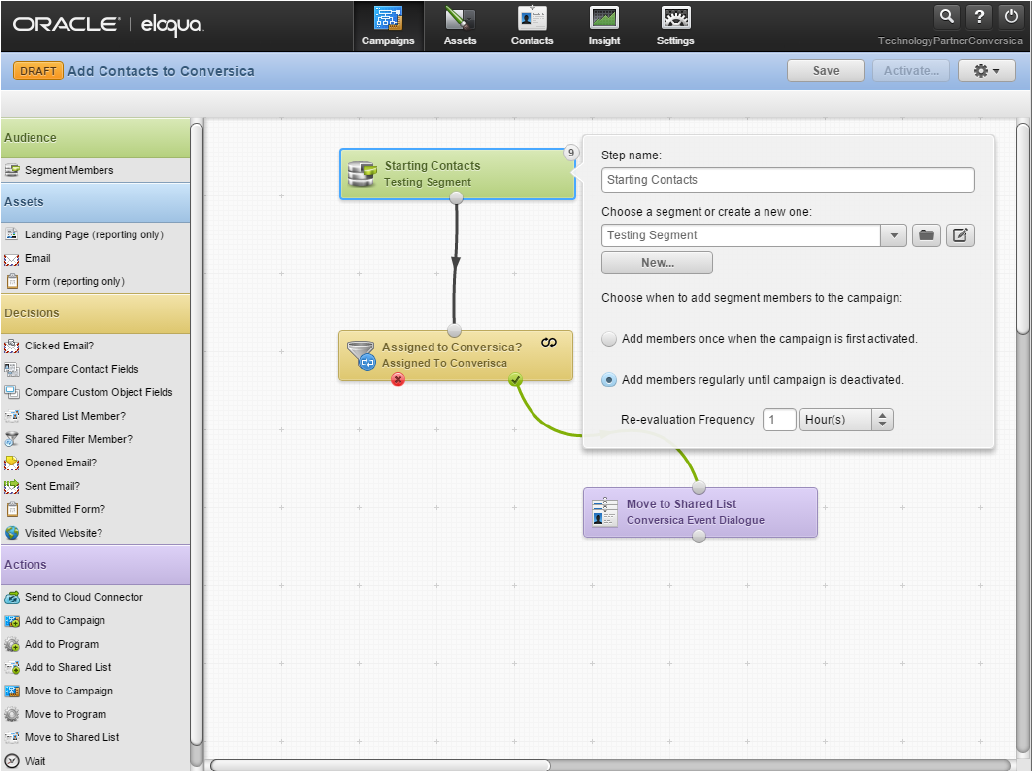
Task: Click the canvas vertical scrollbar
Action: 1022,228
